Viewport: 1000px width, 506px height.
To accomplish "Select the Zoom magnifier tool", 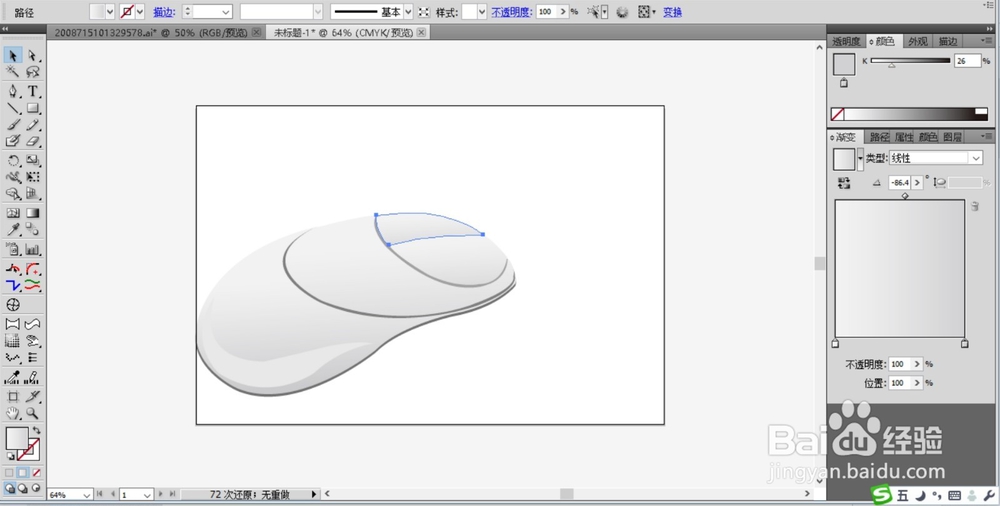I will coord(33,413).
